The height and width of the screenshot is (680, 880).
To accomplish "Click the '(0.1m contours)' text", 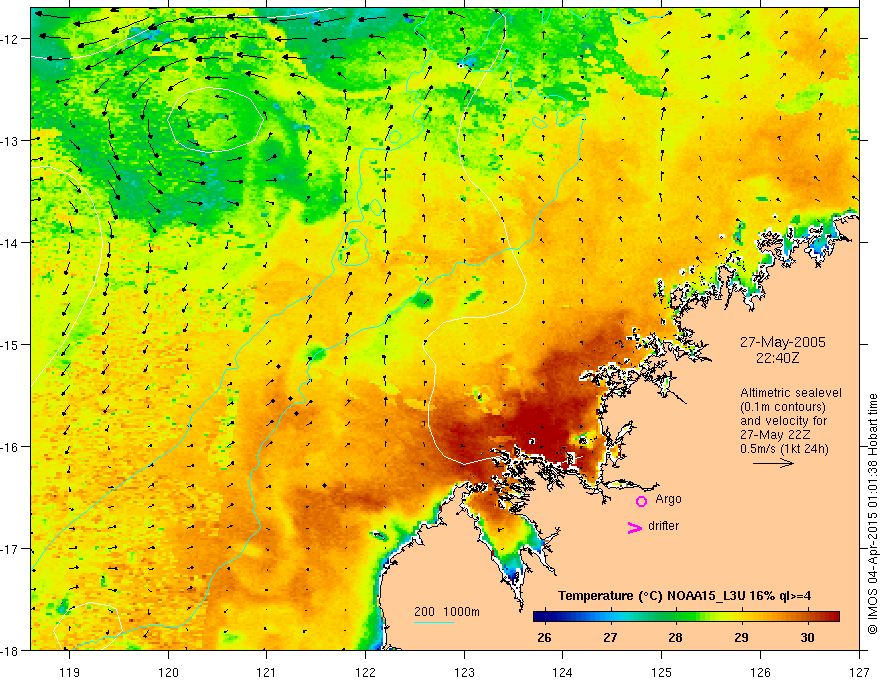I will tap(783, 407).
